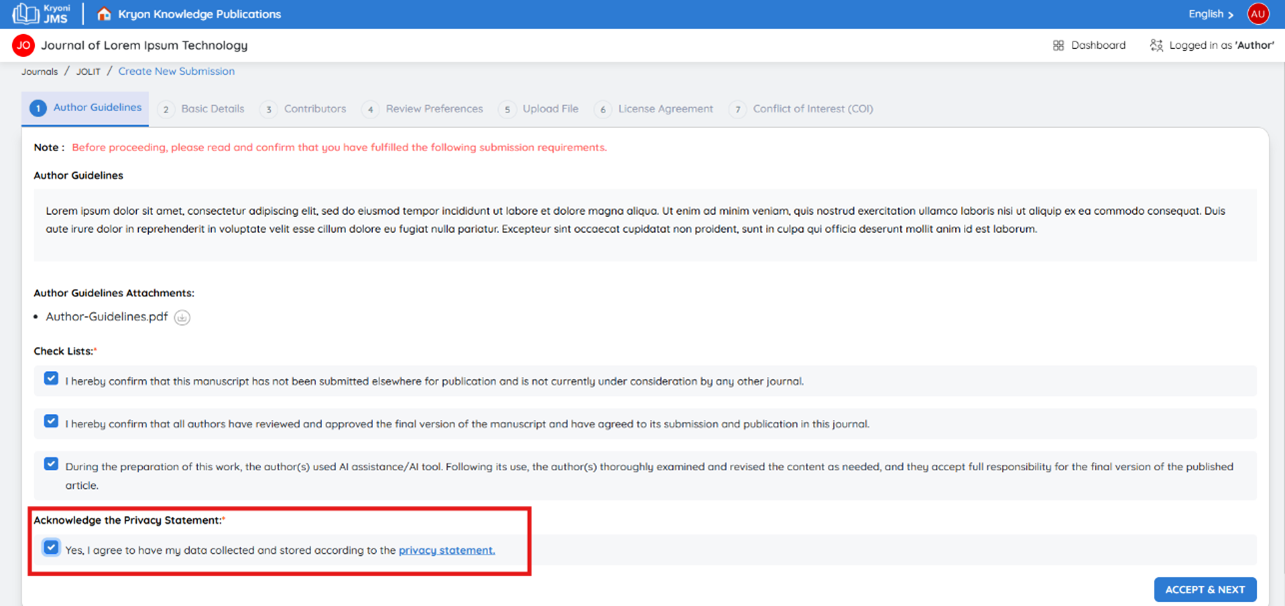Go to the Basic Details step tab

click(x=201, y=109)
